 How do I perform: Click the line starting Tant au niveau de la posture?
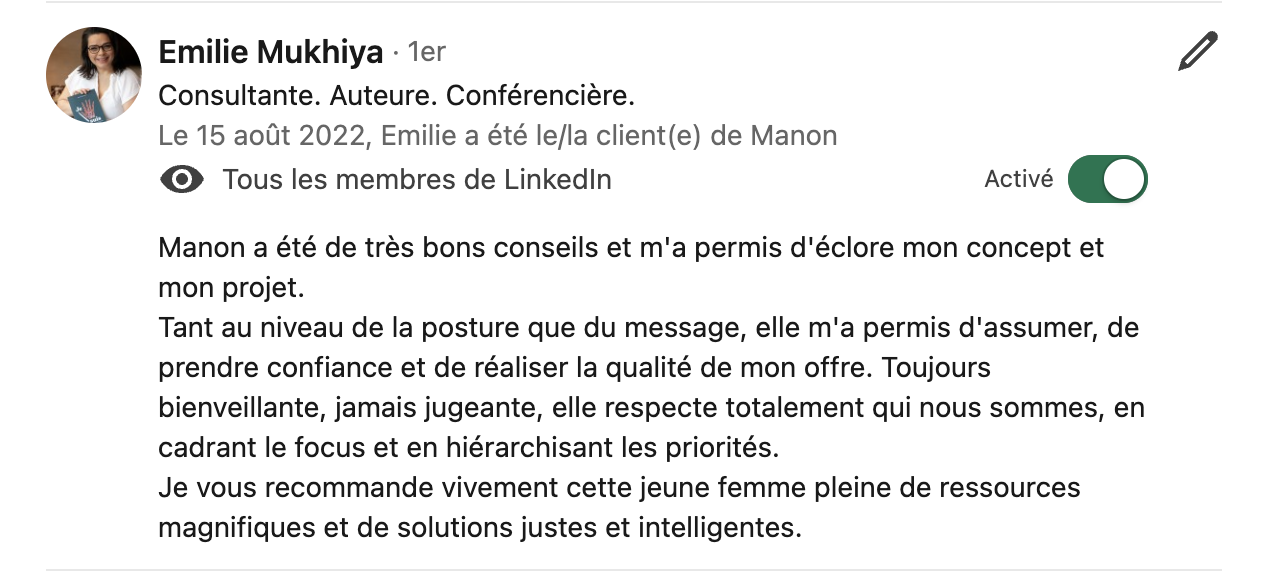[649, 328]
